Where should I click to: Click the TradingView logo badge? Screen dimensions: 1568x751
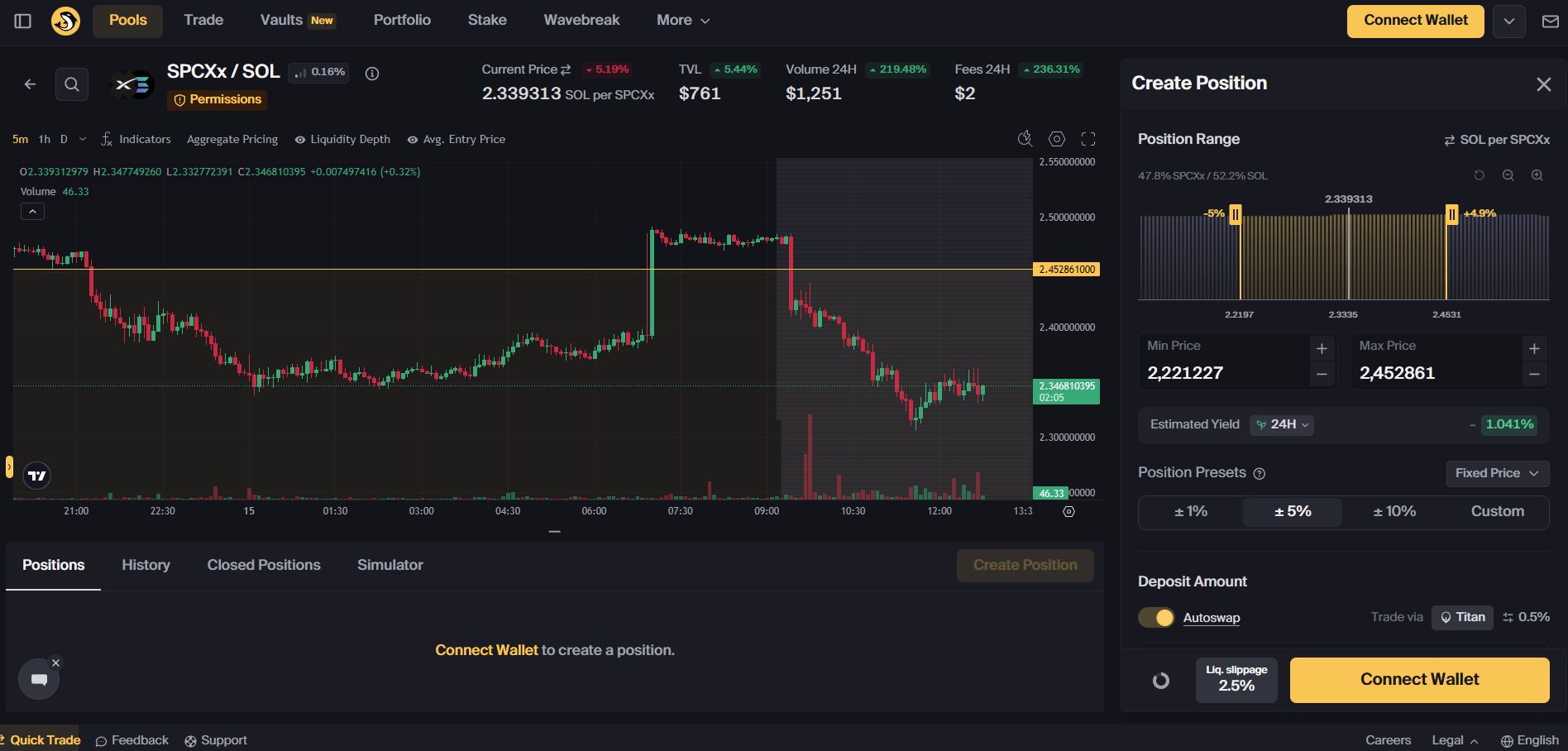pyautogui.click(x=36, y=476)
